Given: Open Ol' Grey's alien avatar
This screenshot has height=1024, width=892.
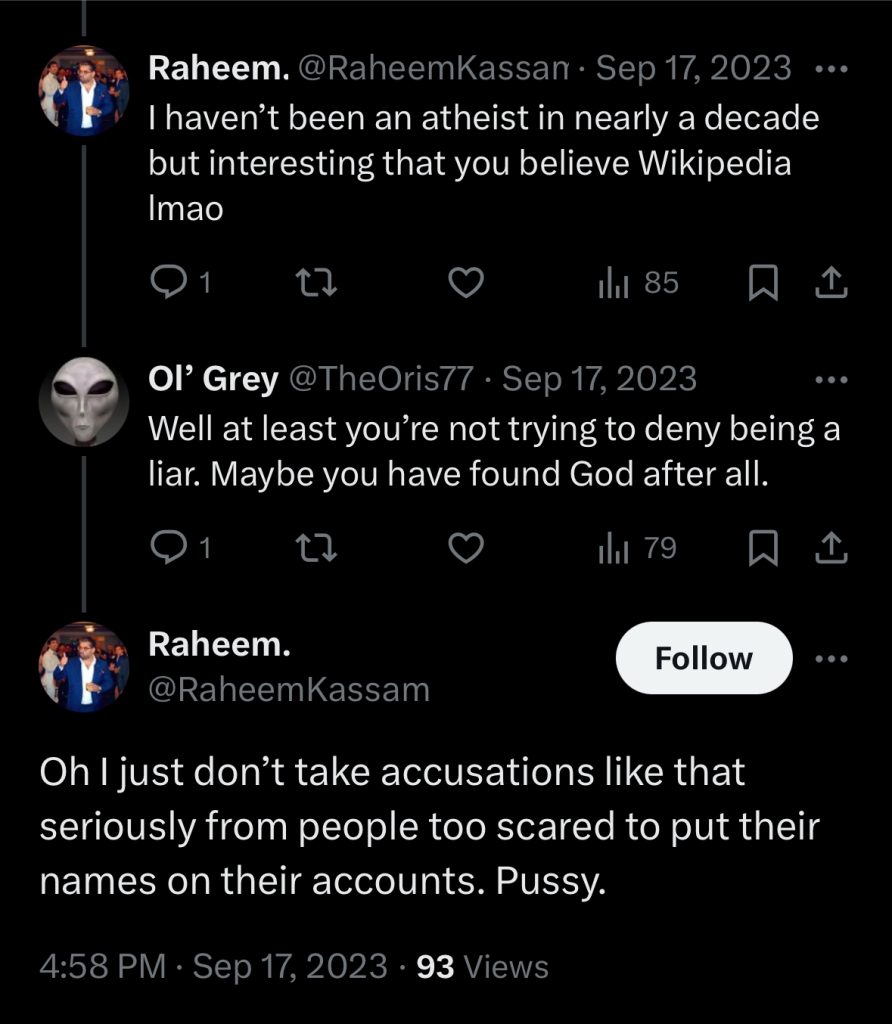Looking at the screenshot, I should 84,401.
